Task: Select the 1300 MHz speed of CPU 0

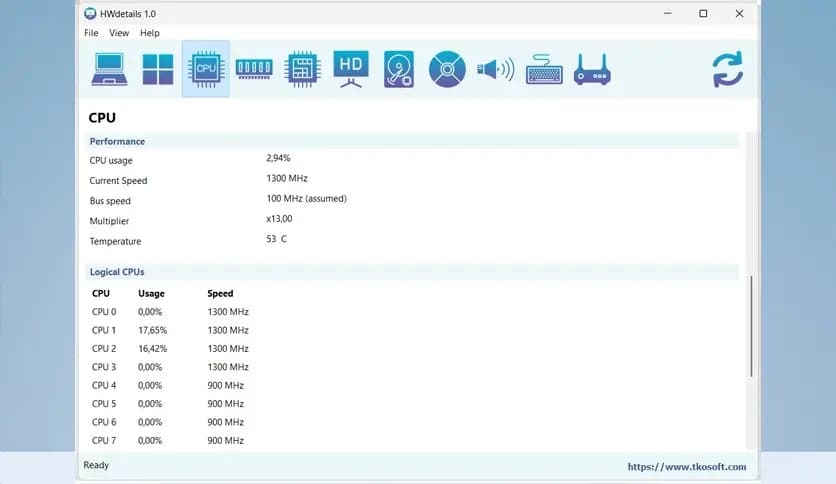Action: [x=228, y=312]
